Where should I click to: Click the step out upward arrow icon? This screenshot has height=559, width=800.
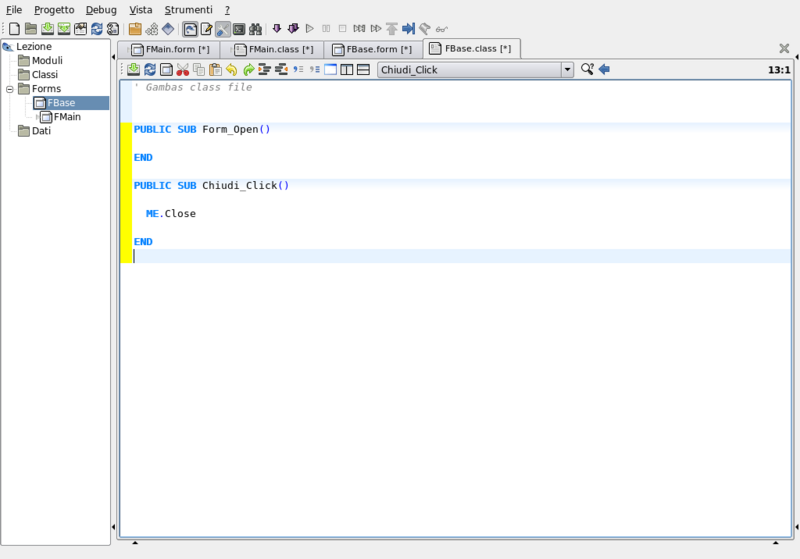[391, 29]
